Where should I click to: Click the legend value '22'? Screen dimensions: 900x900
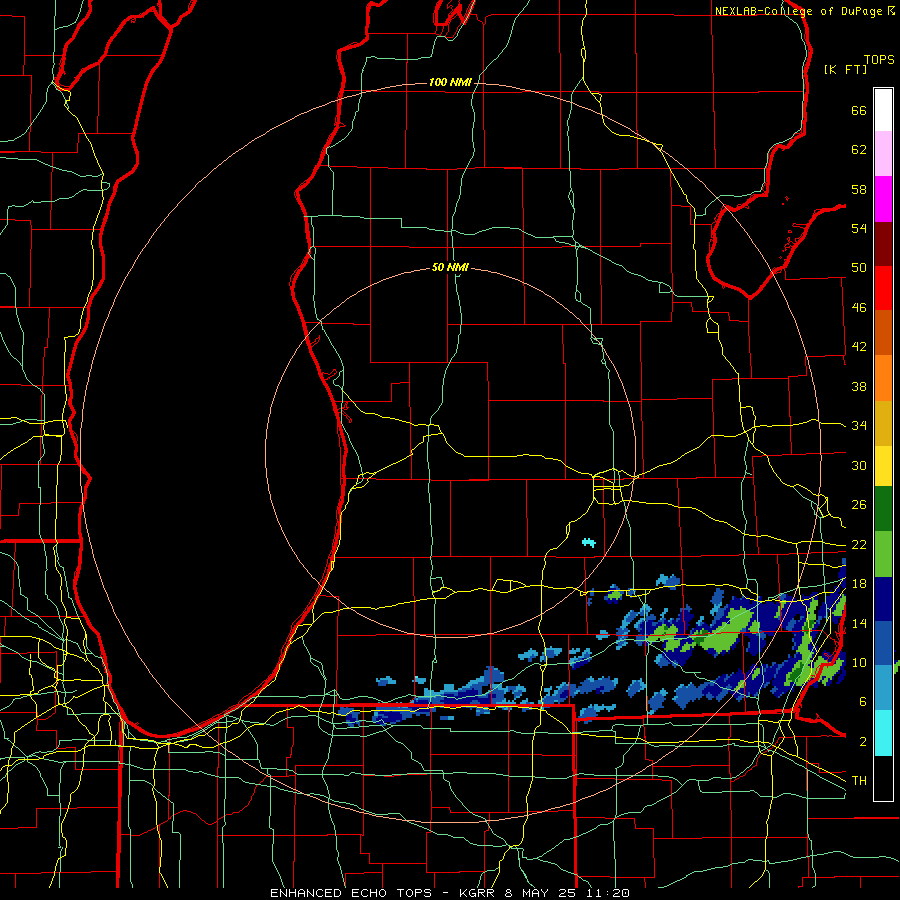click(x=859, y=545)
